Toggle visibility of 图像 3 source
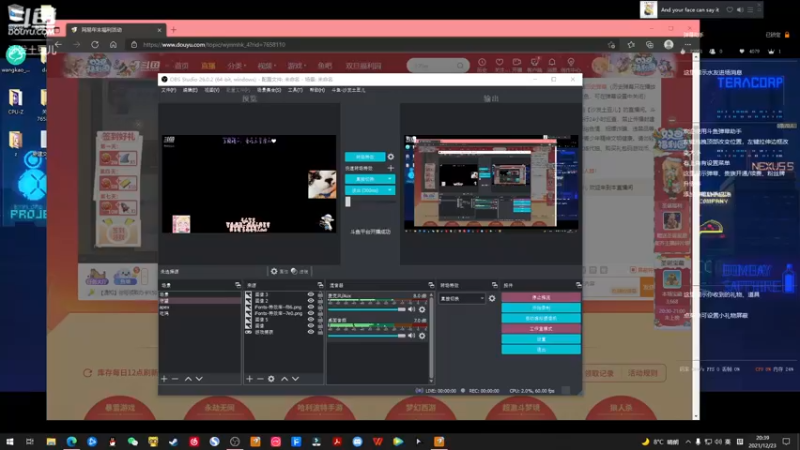This screenshot has width=800, height=450. tap(310, 294)
